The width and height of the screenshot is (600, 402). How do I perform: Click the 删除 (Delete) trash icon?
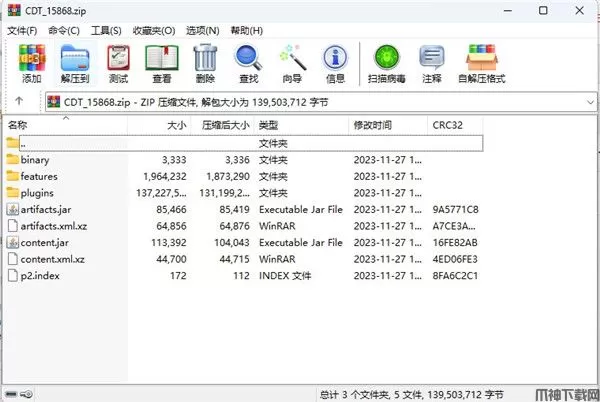pyautogui.click(x=205, y=58)
